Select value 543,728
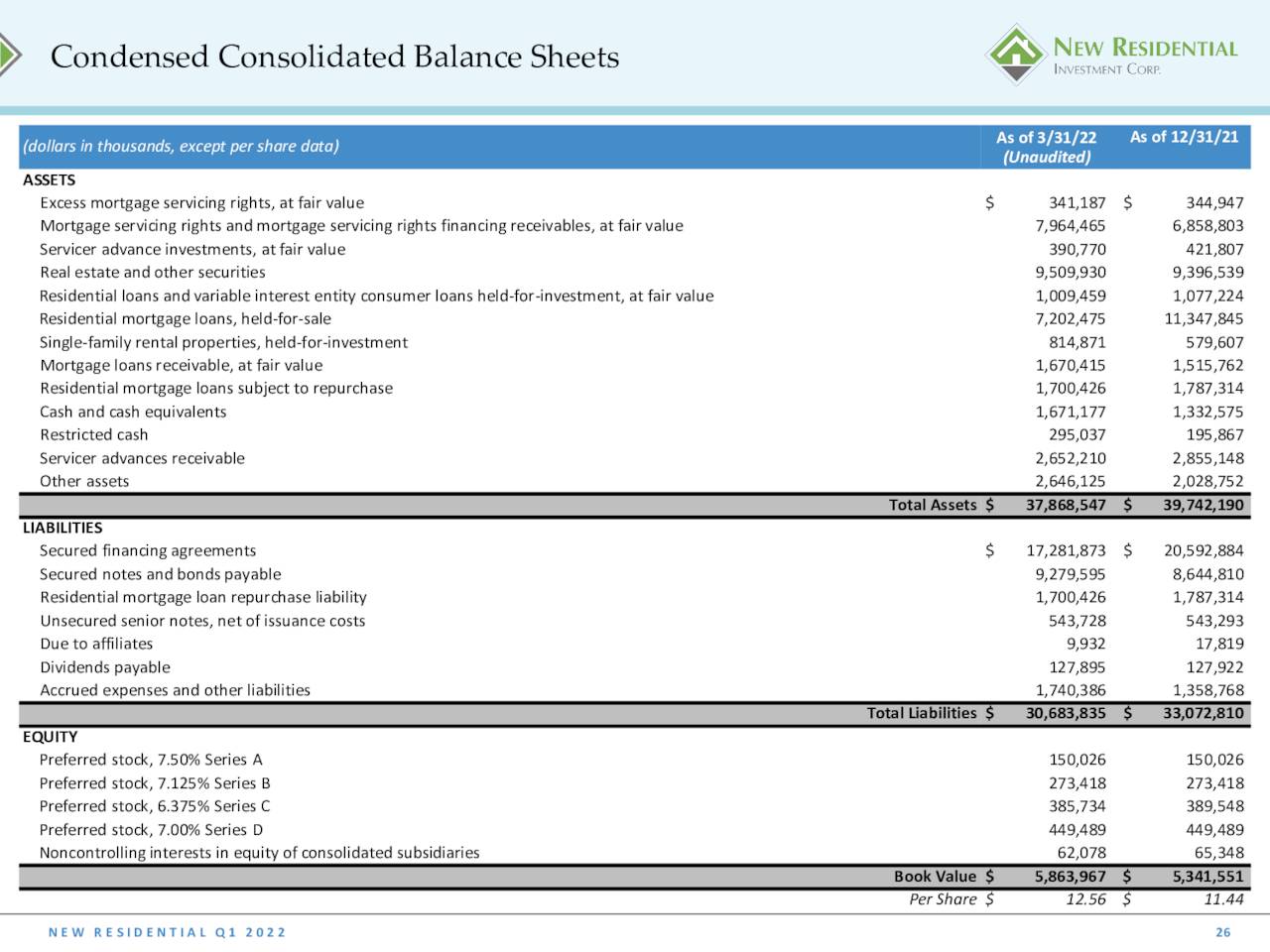 [x=1077, y=621]
